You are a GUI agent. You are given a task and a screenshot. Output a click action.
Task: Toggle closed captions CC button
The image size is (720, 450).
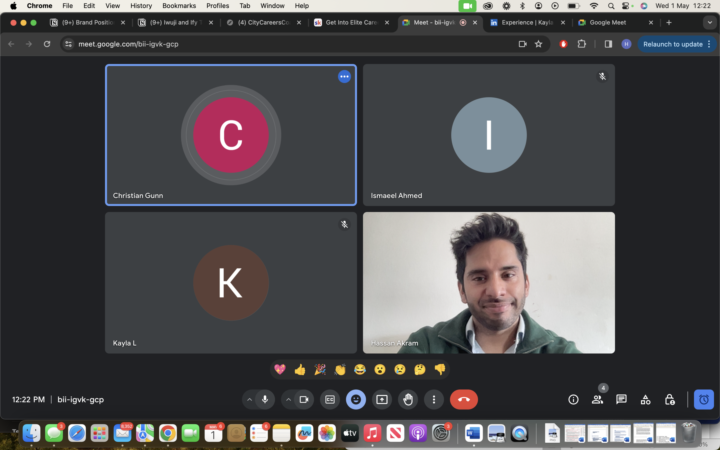point(330,399)
